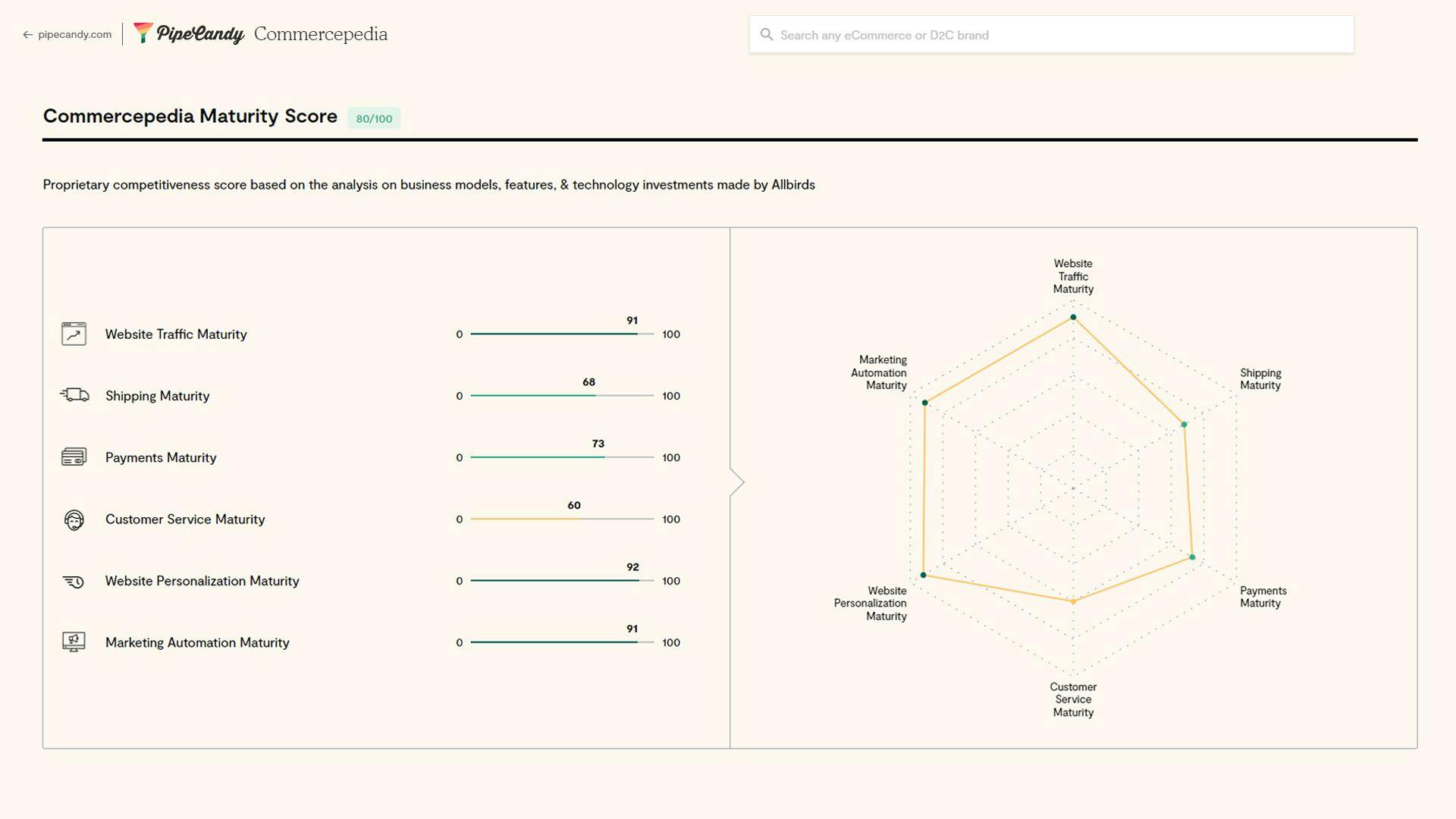1456x819 pixels.
Task: Select the Customer Service headset icon
Action: 74,519
